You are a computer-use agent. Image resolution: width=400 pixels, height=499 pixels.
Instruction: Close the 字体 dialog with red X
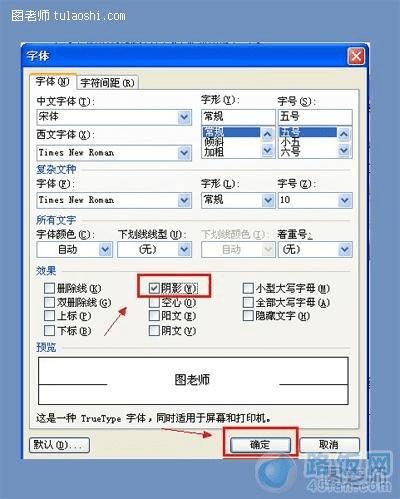tap(356, 56)
